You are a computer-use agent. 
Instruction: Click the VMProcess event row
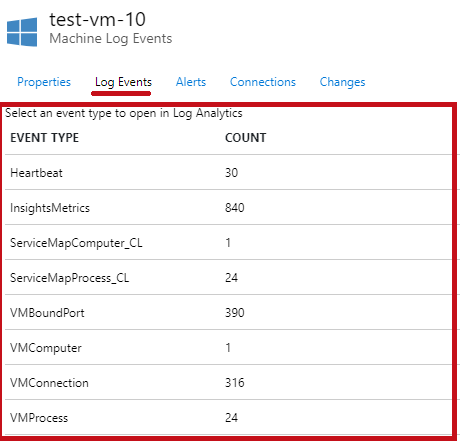click(228, 417)
